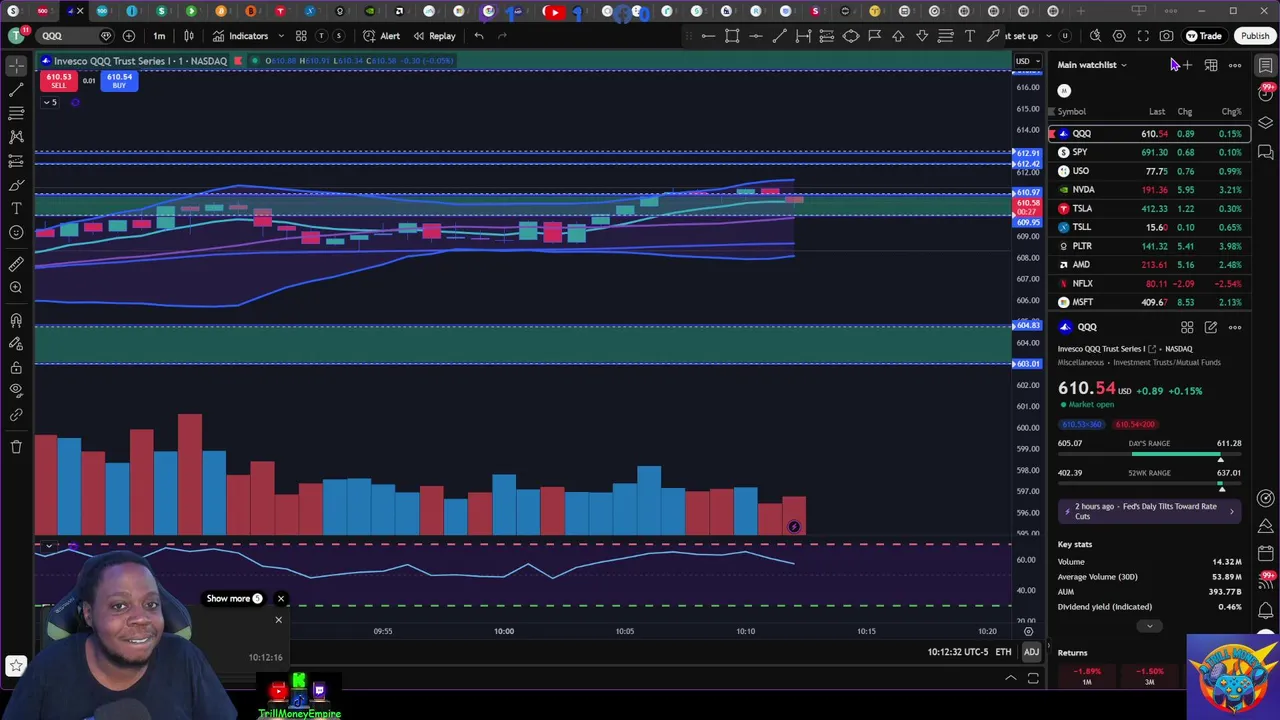Select the ruler measure tool

[16, 264]
